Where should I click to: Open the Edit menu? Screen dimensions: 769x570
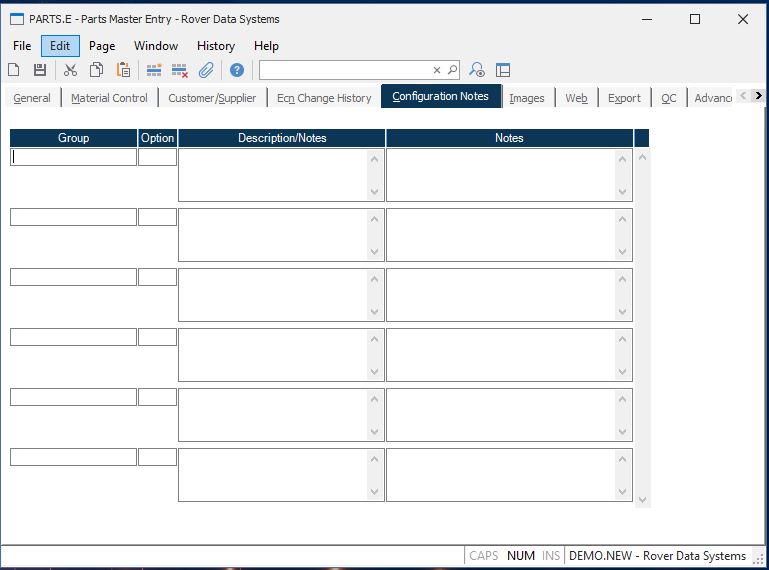60,46
